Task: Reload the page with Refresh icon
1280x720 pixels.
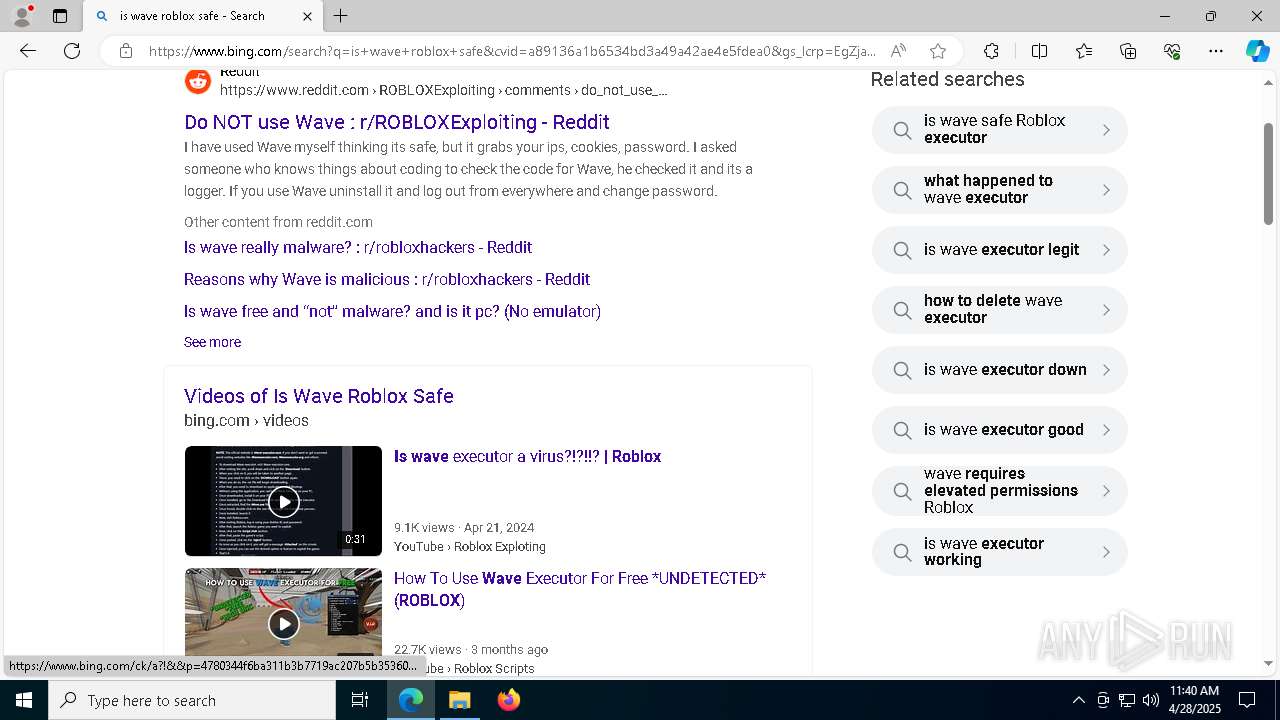Action: pyautogui.click(x=72, y=51)
